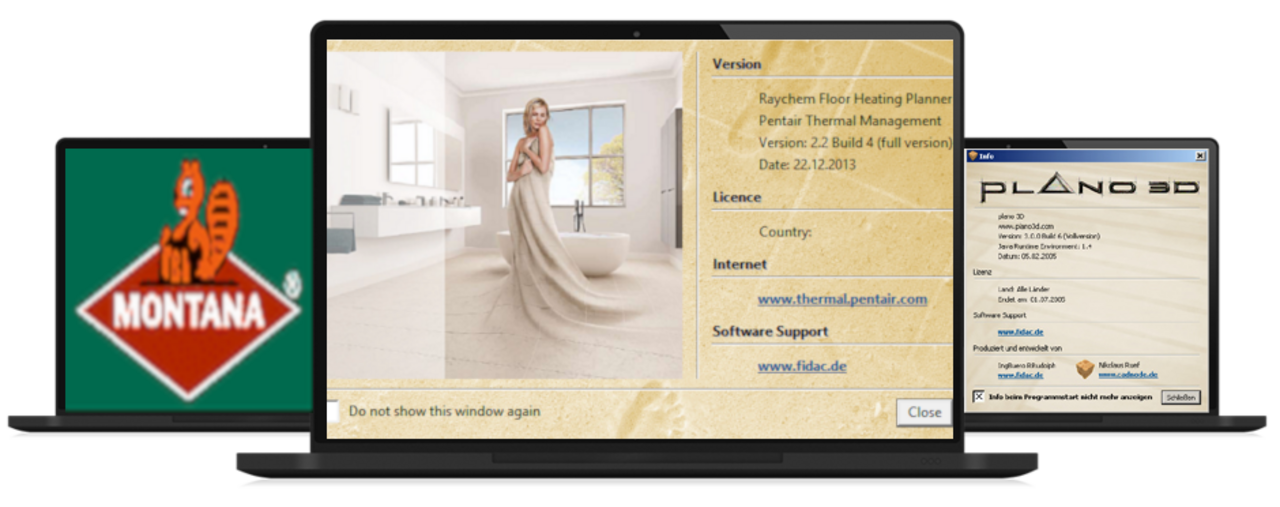Viewport: 1280px width, 507px height.
Task: Click "Datum: 05.02.2005" text in plano 3D window
Action: tap(1027, 256)
